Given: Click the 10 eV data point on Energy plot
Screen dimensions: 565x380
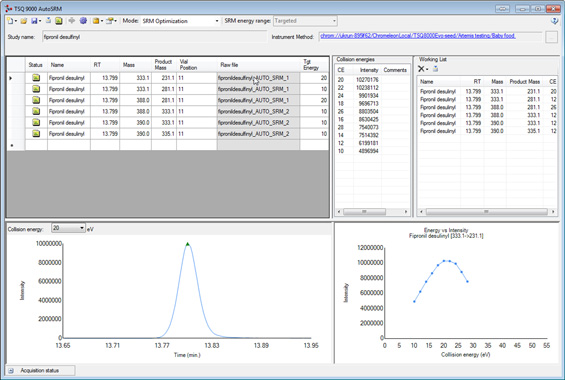Looking at the screenshot, I should (x=414, y=301).
